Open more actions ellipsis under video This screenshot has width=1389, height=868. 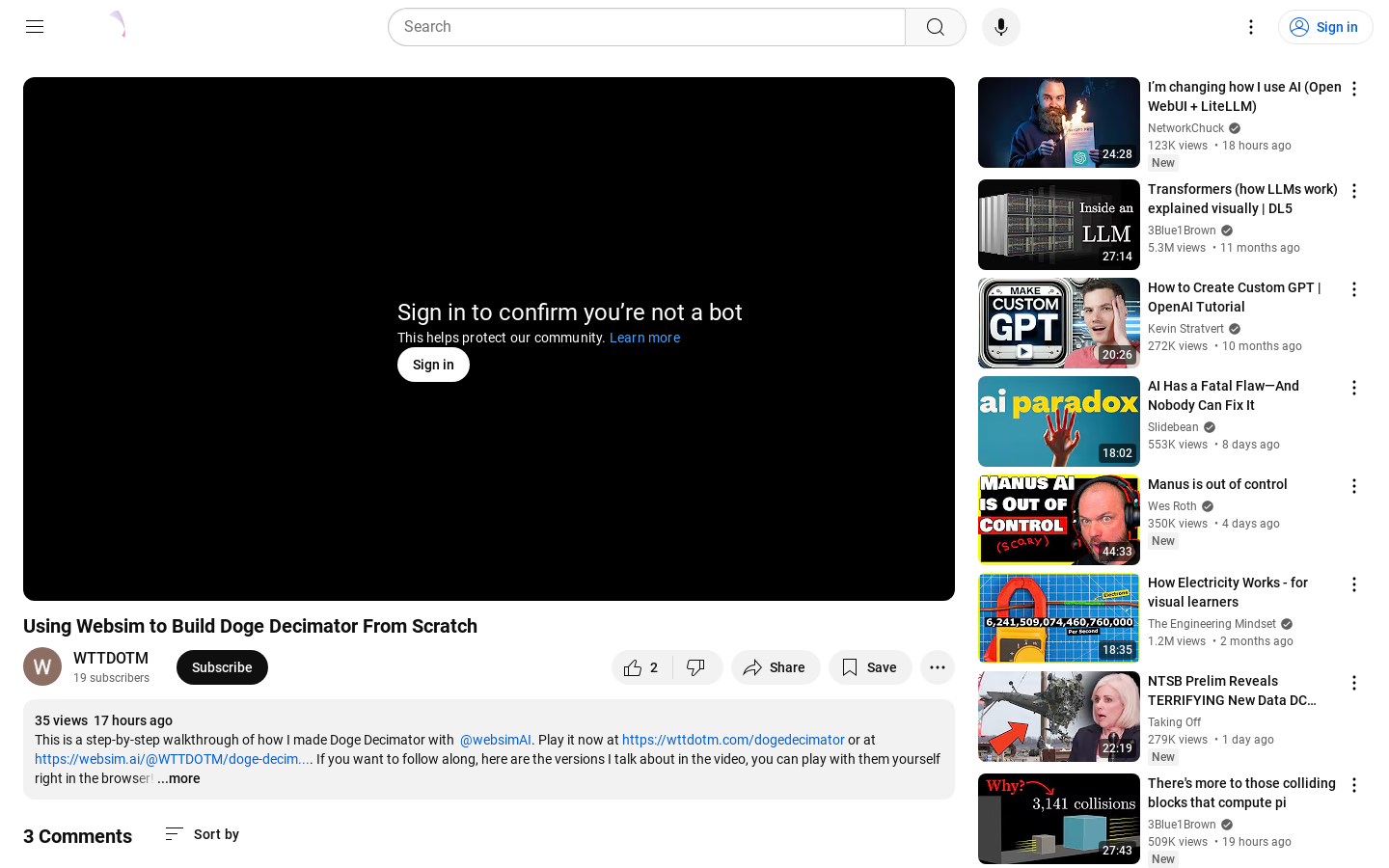click(x=938, y=667)
